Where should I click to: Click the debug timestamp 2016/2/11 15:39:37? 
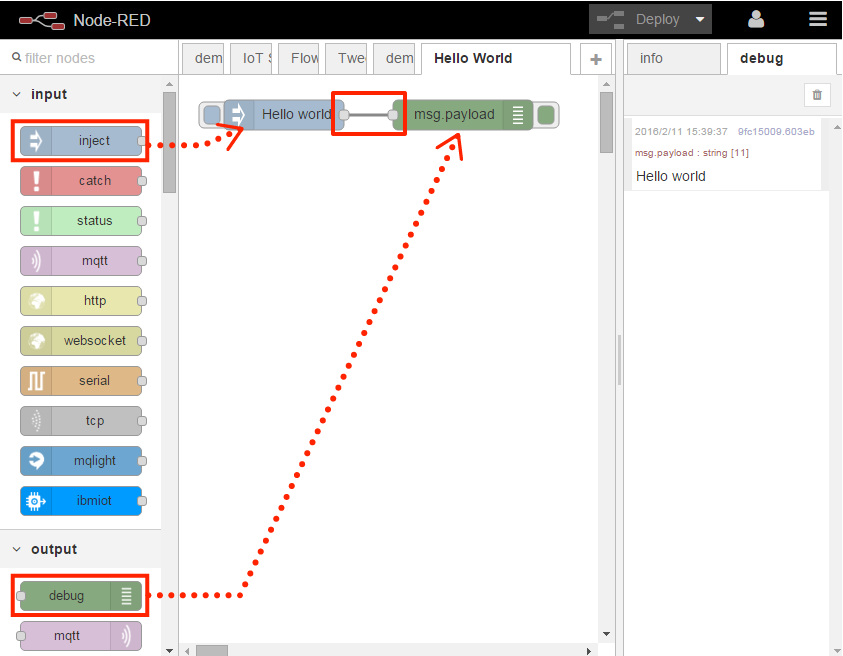(x=681, y=132)
